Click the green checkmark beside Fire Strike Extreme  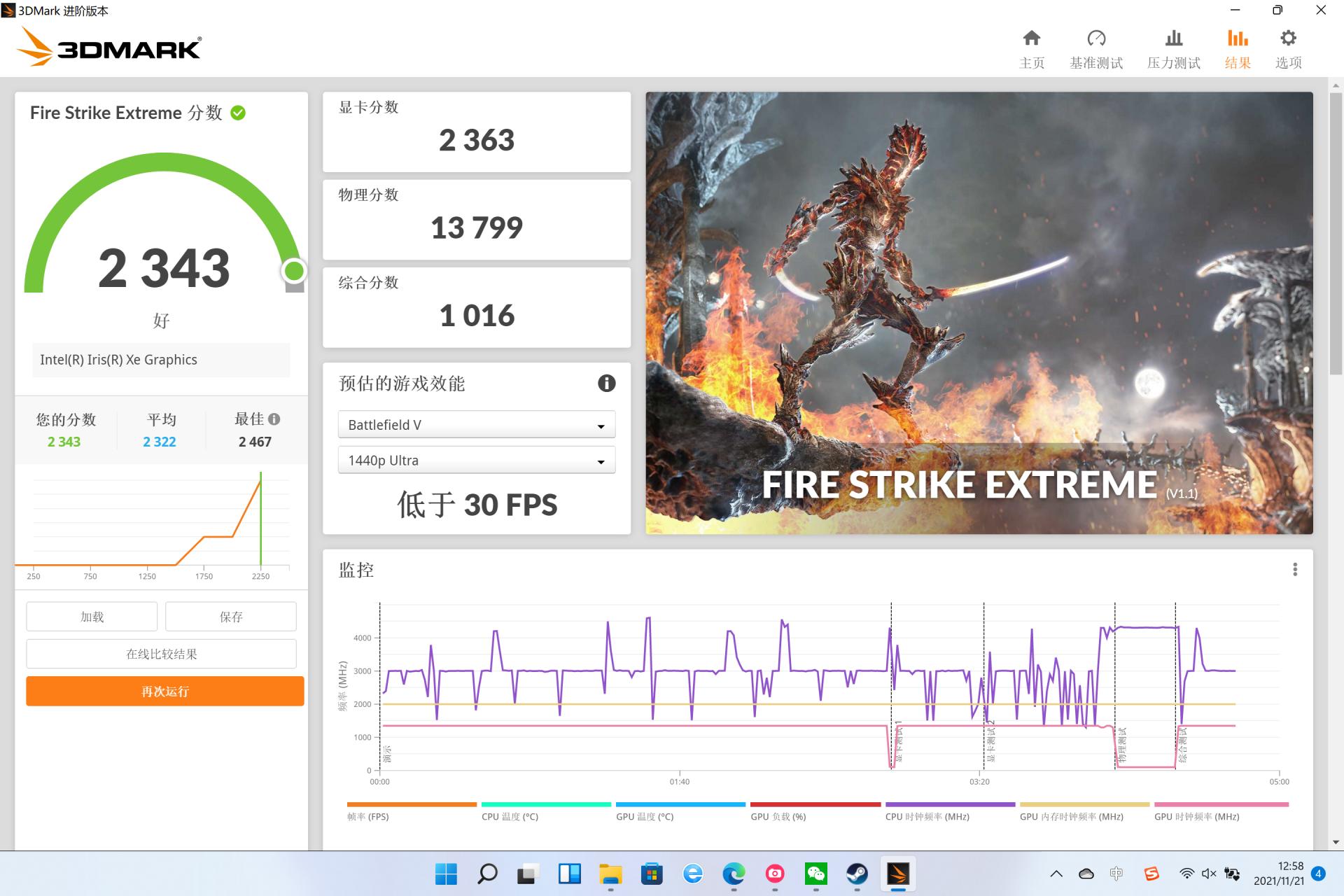(238, 113)
